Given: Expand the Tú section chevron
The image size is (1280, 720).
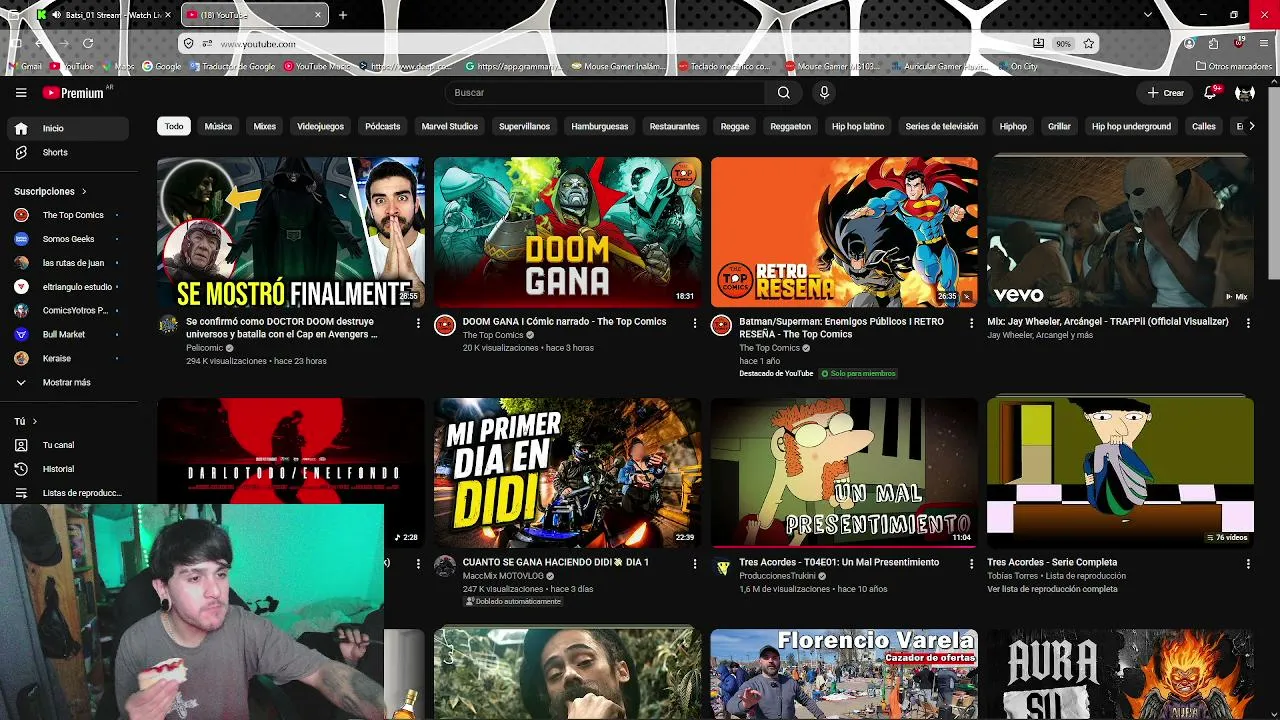Looking at the screenshot, I should (35, 422).
